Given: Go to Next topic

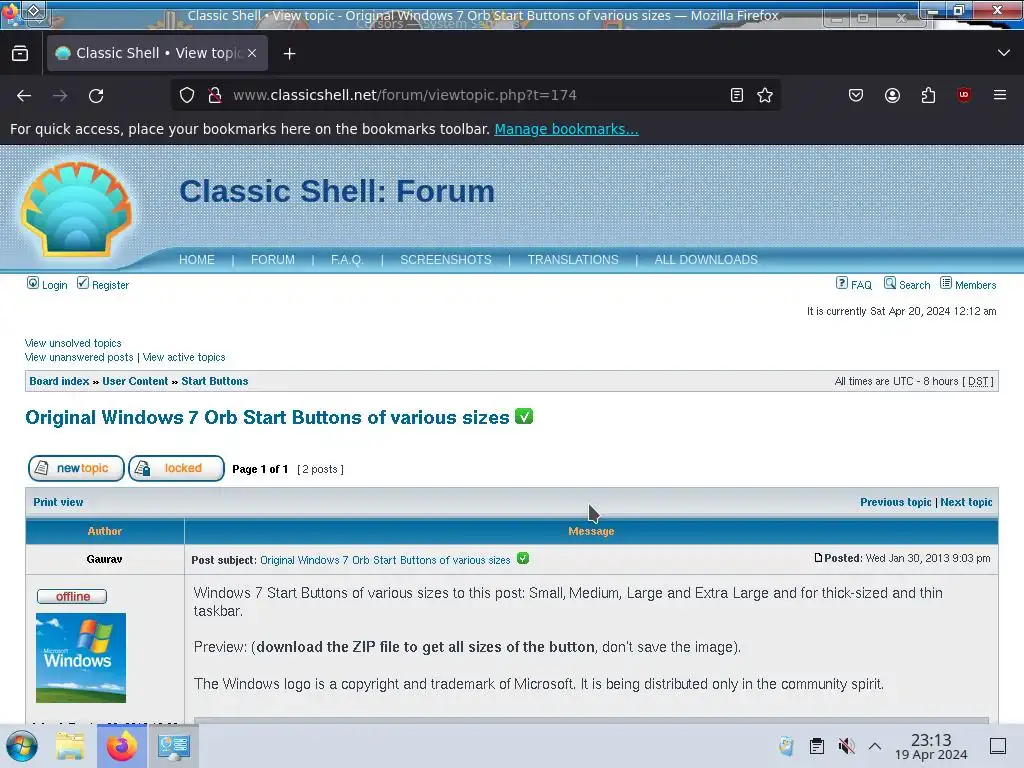Looking at the screenshot, I should coord(966,502).
